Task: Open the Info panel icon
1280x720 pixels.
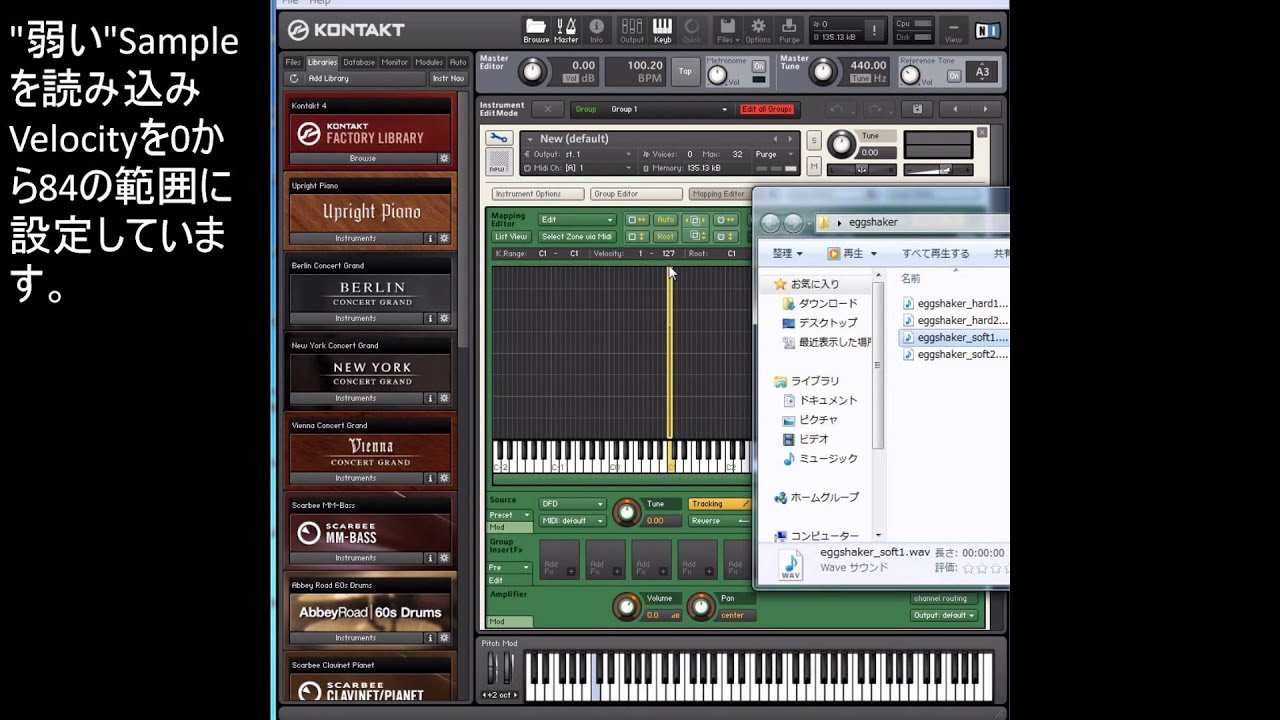Action: [x=596, y=30]
